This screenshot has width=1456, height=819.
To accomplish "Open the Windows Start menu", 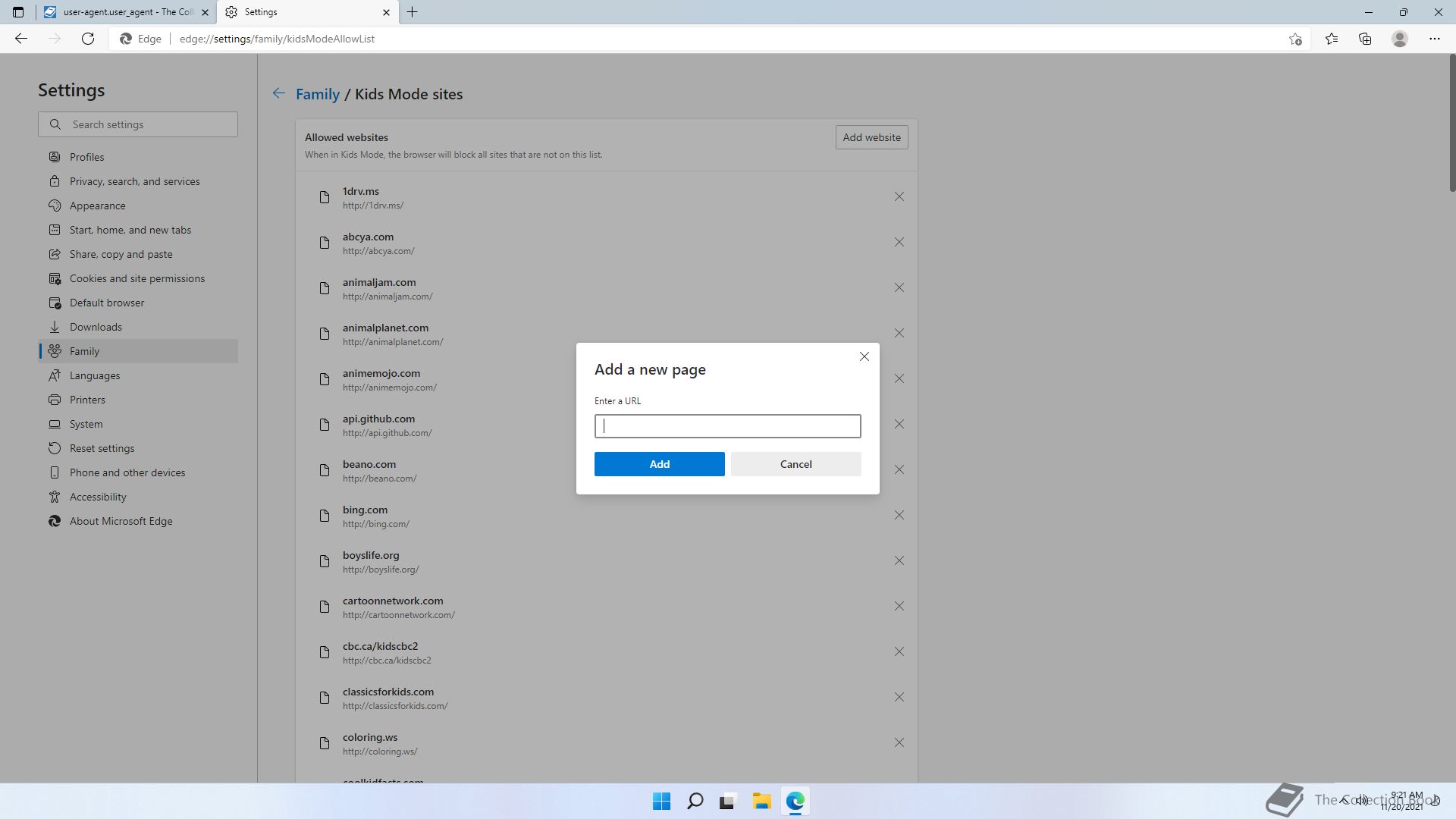I will click(661, 801).
